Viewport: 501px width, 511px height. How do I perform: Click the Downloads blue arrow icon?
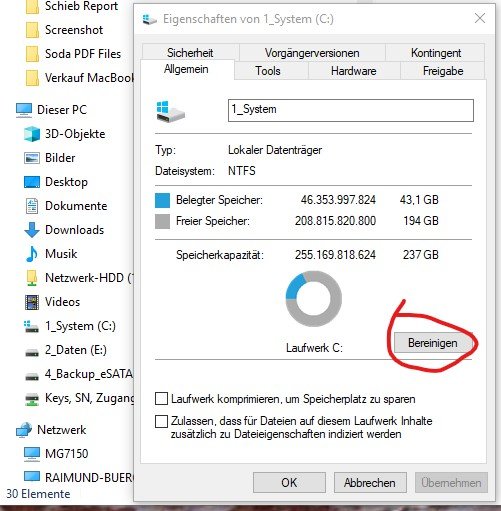point(32,230)
